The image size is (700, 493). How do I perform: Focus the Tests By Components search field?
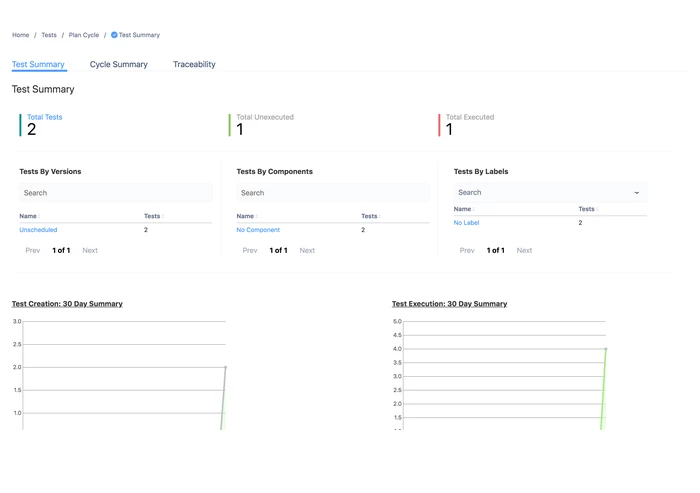pos(332,193)
